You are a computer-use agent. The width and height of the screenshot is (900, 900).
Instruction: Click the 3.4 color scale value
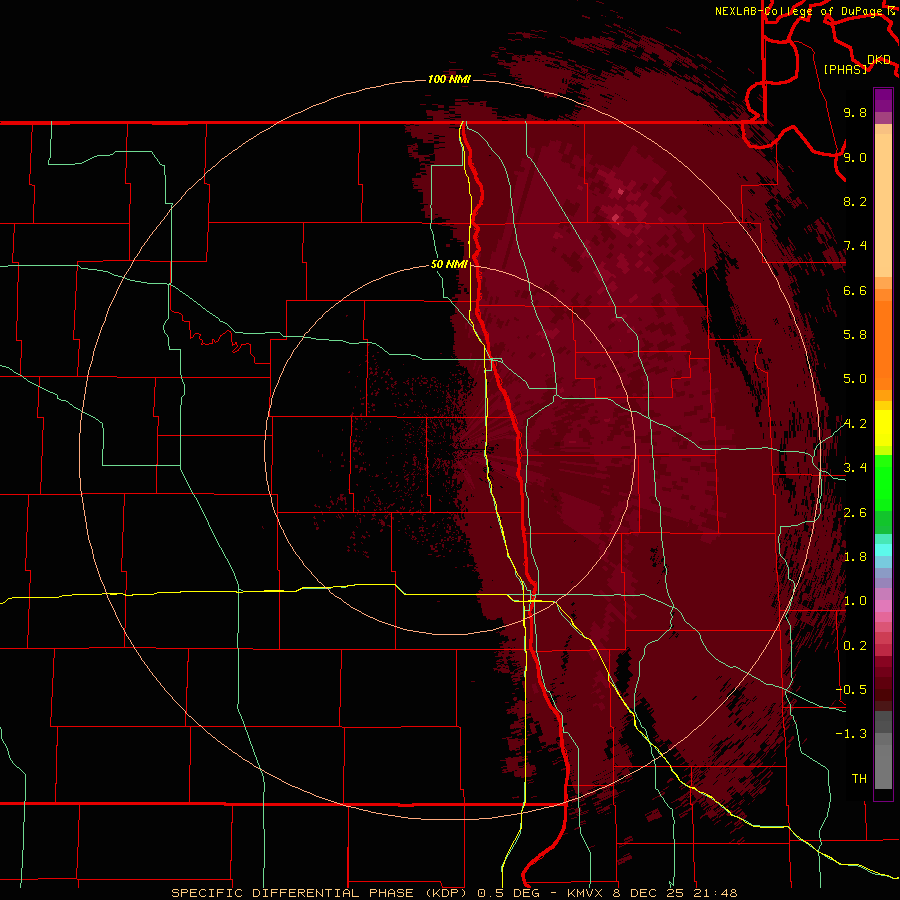click(x=855, y=468)
